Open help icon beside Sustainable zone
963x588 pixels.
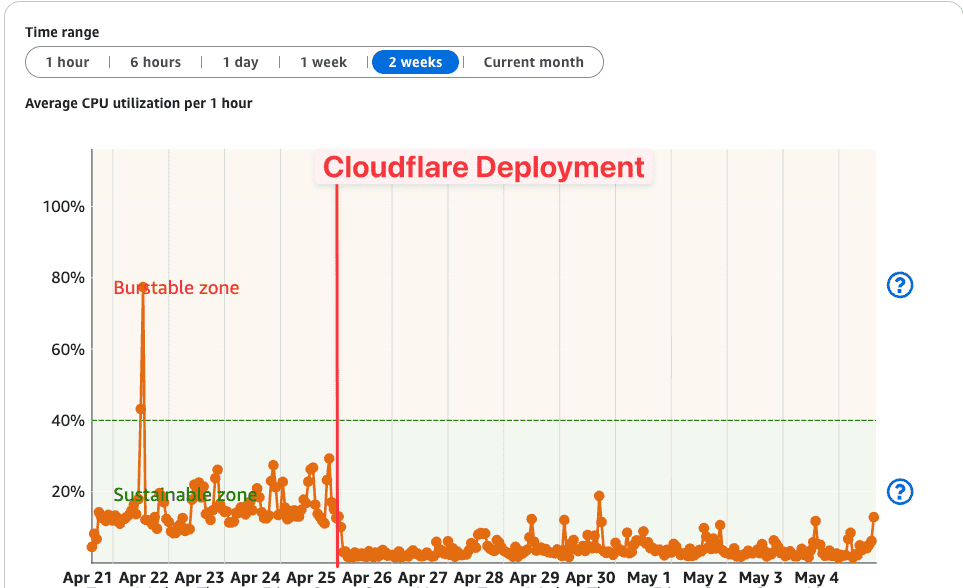[x=900, y=492]
